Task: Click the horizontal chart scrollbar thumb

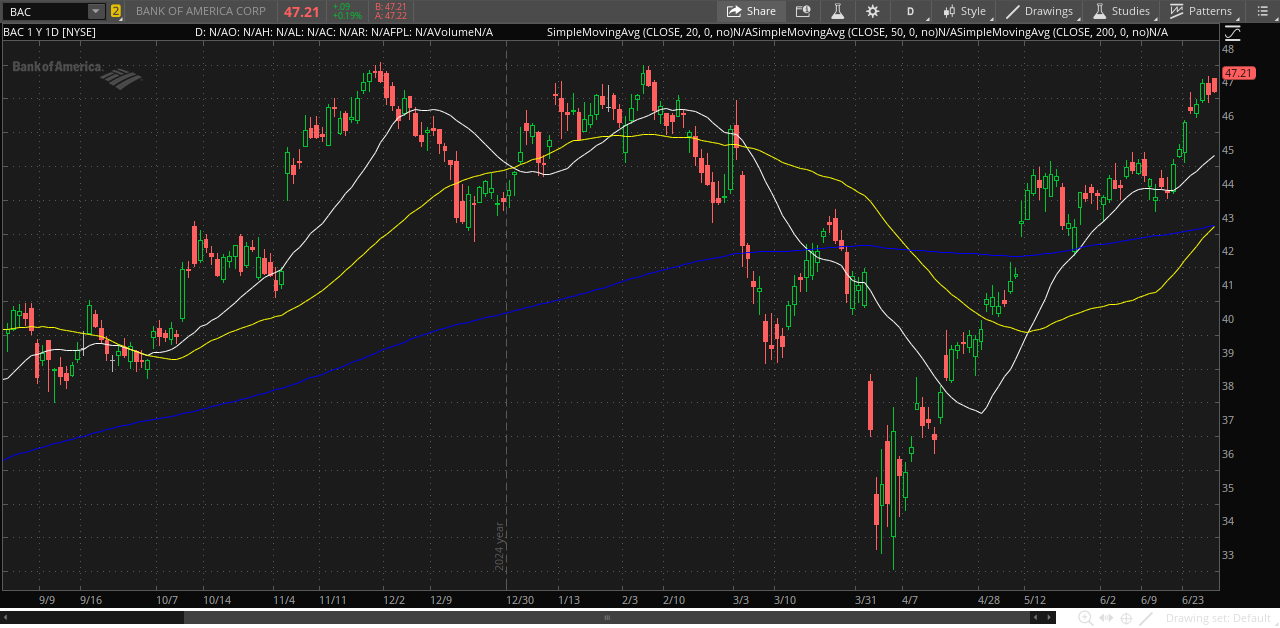Action: coord(606,618)
